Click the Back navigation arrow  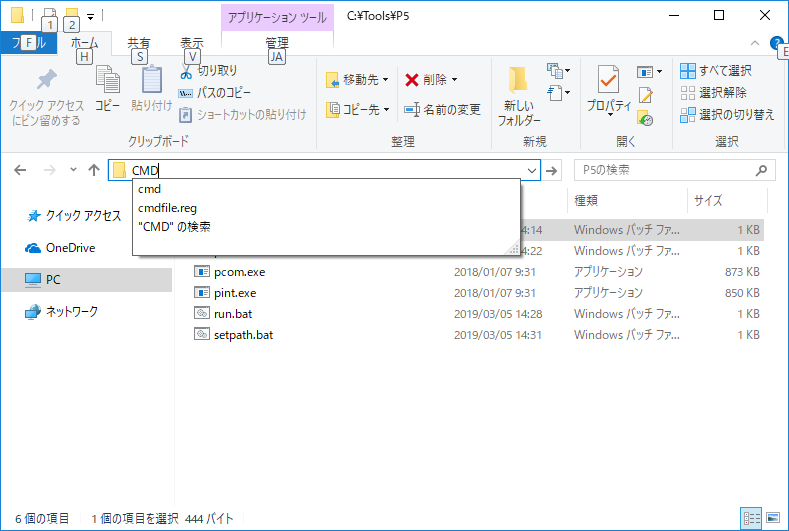[20, 170]
